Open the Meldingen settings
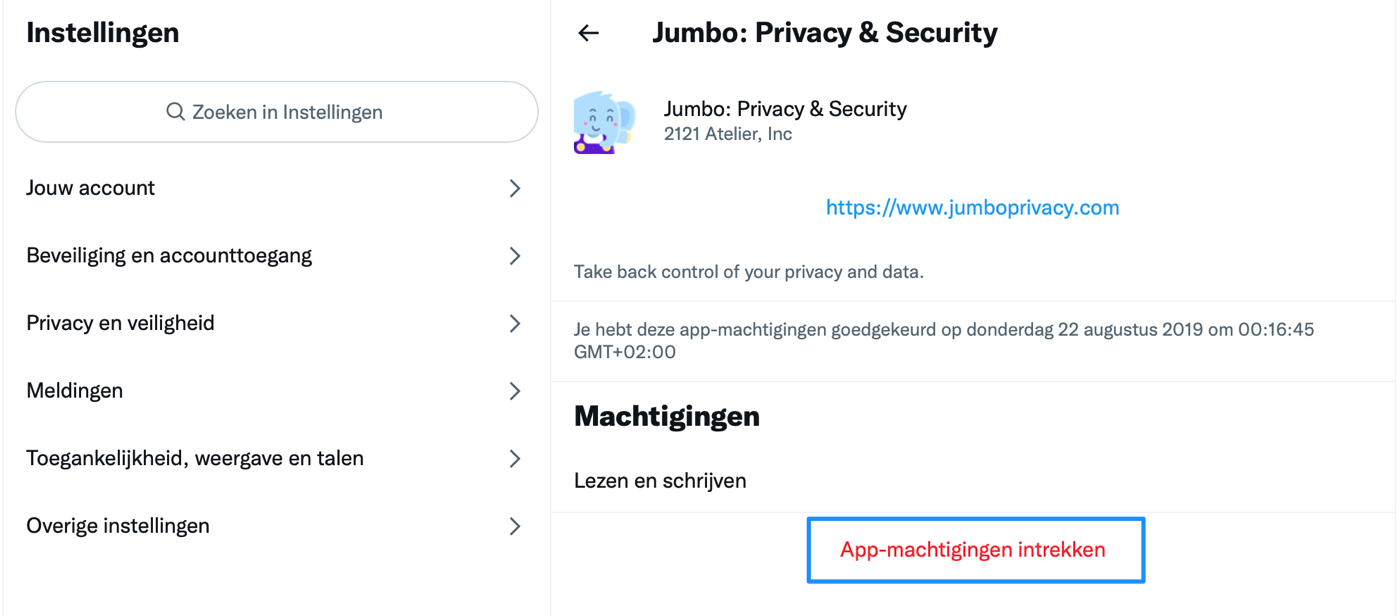Image resolution: width=1400 pixels, height=616 pixels. [x=275, y=391]
